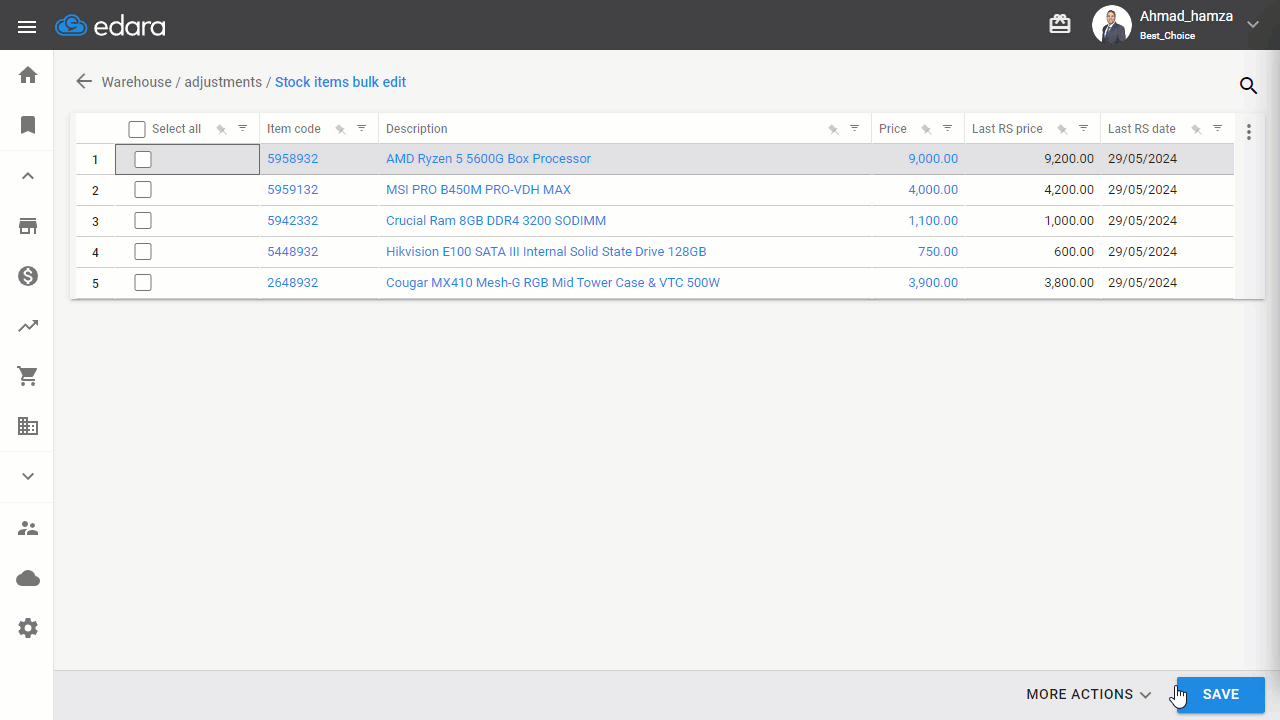
Task: Tick checkbox for Crucial Ram 8GB row
Action: (143, 221)
